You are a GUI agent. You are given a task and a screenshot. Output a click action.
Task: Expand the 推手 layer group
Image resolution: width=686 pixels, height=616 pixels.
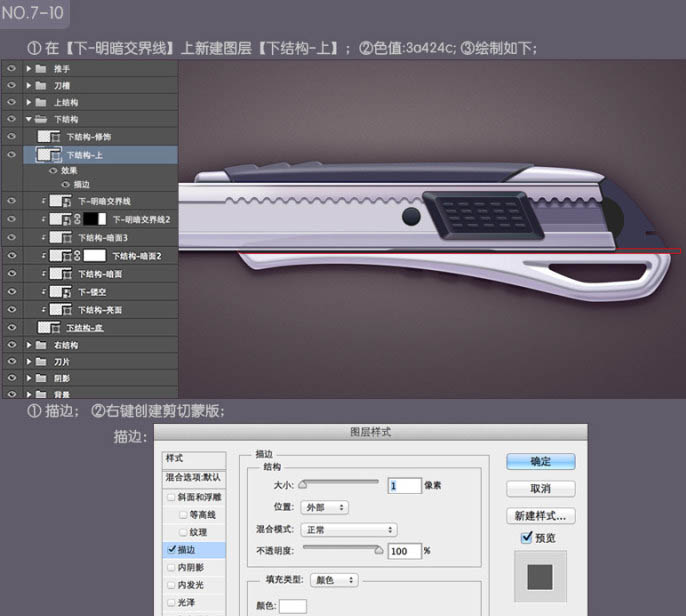pos(28,69)
